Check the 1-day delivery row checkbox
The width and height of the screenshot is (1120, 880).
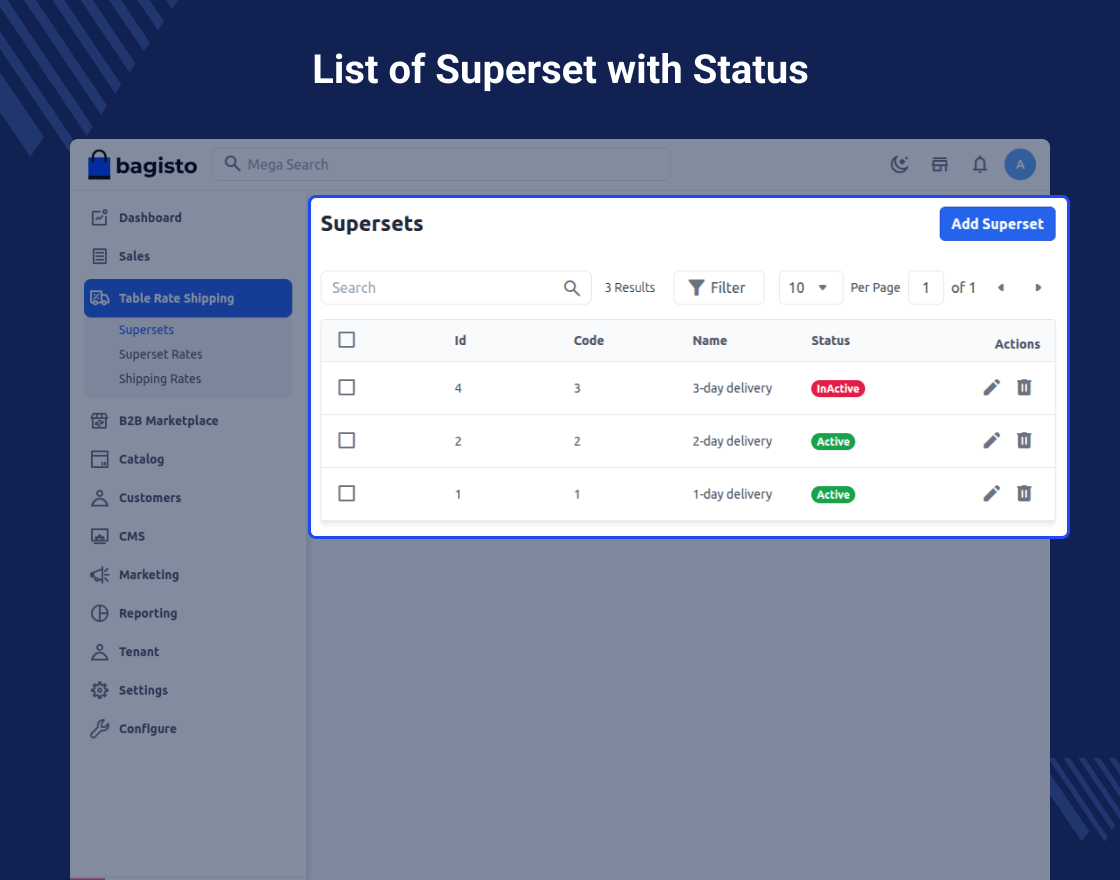(x=346, y=494)
